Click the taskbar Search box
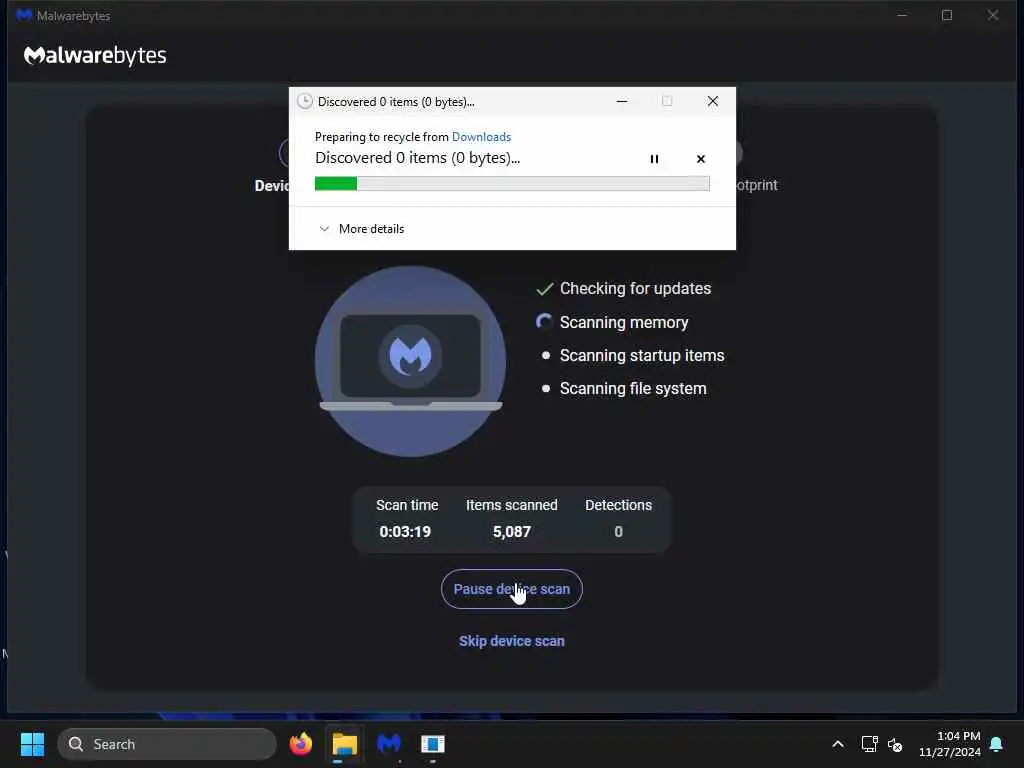This screenshot has width=1024, height=768. pos(167,744)
